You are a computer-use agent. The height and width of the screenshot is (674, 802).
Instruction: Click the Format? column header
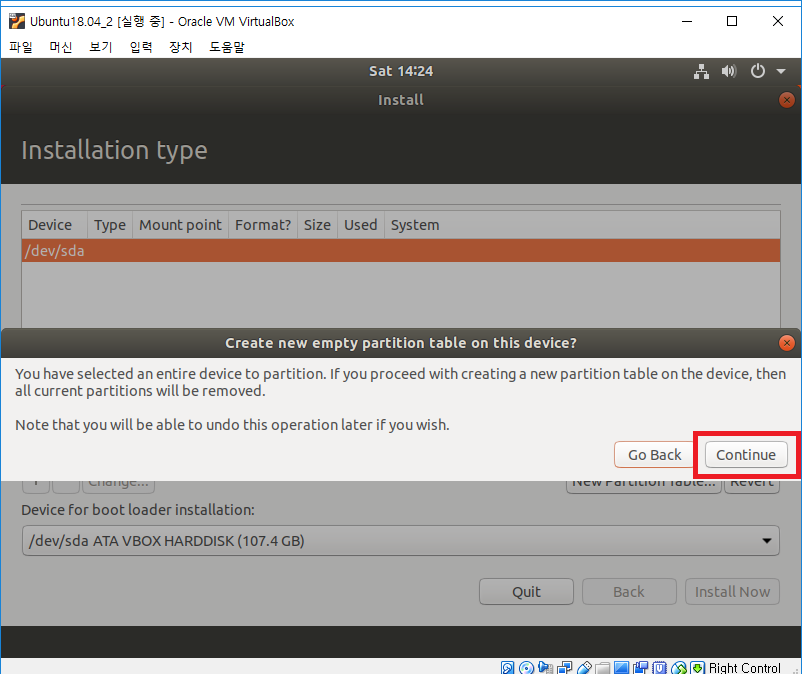click(x=263, y=225)
